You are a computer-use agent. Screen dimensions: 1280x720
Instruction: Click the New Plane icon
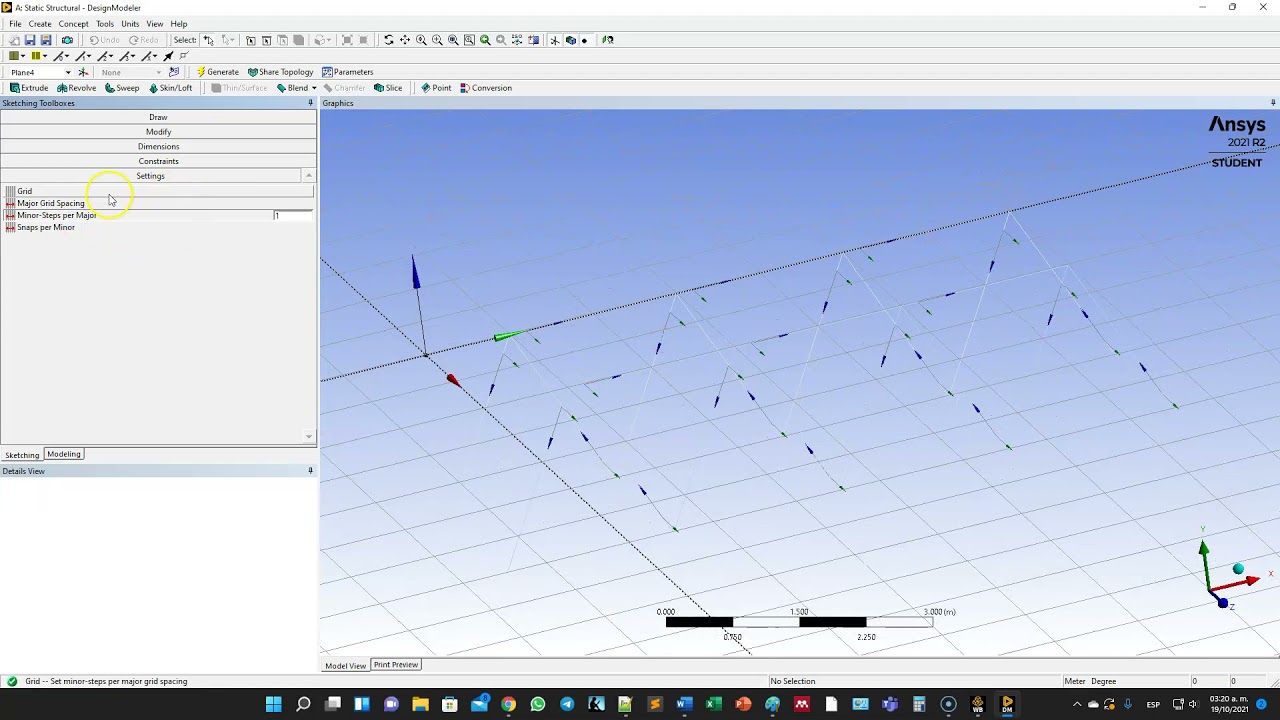click(x=83, y=72)
